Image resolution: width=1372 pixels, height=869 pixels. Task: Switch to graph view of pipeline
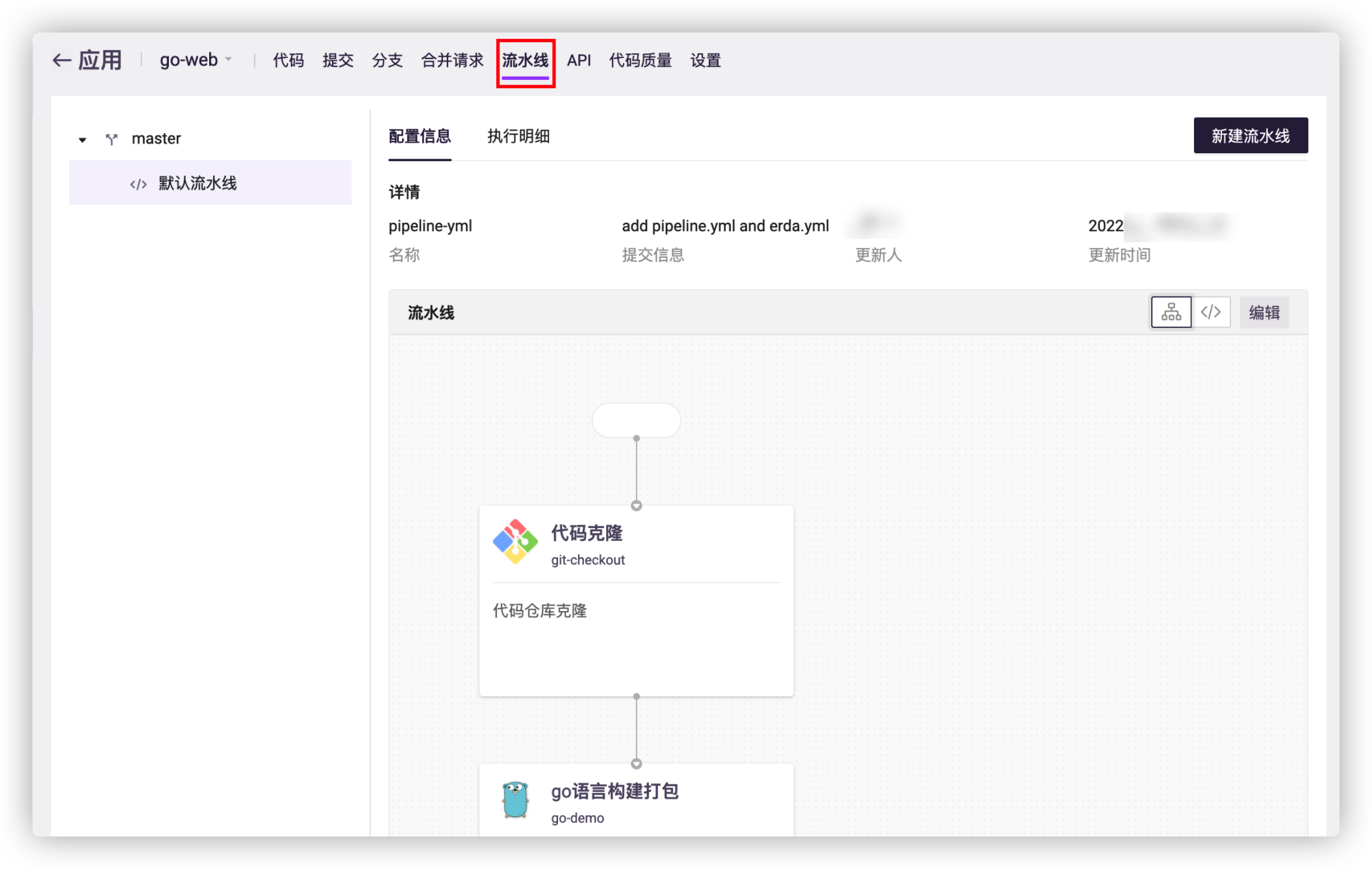(1171, 312)
